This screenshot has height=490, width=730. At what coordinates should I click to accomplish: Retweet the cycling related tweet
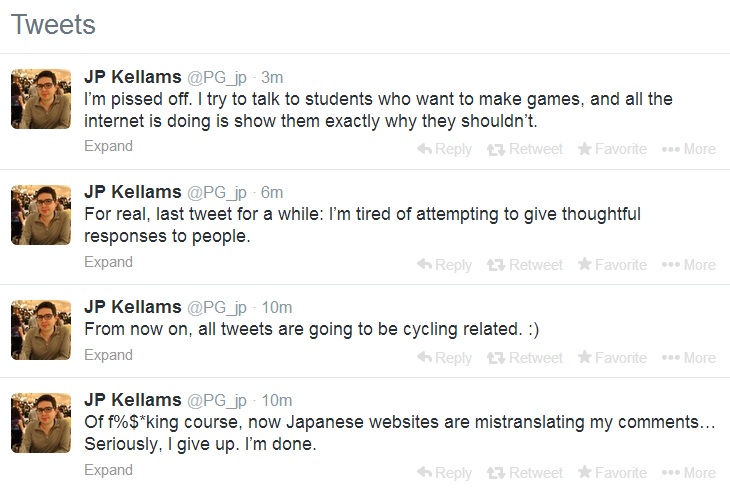click(x=525, y=357)
